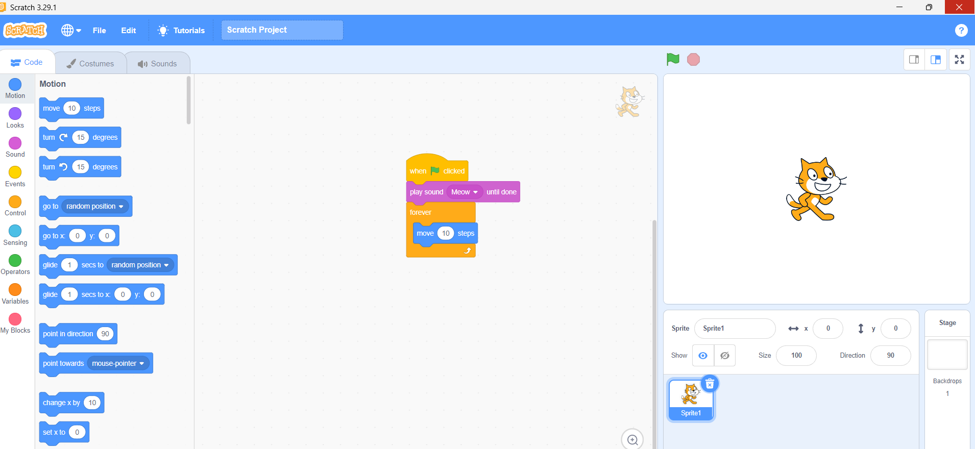
Task: Click the Motion palette heading text
Action: [52, 84]
